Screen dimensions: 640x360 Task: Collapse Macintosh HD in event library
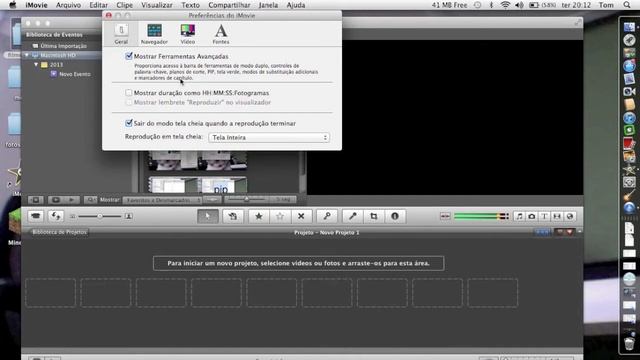tap(27, 55)
